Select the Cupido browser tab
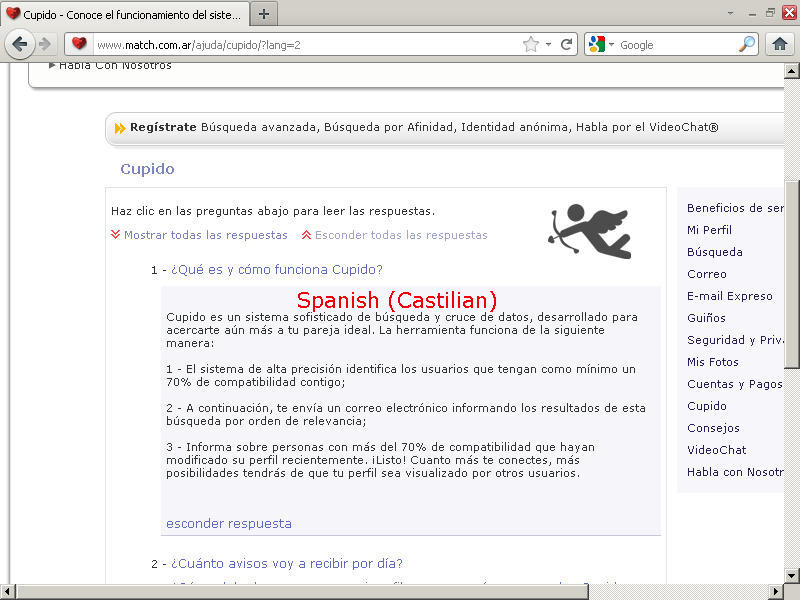The image size is (800, 600). (126, 14)
